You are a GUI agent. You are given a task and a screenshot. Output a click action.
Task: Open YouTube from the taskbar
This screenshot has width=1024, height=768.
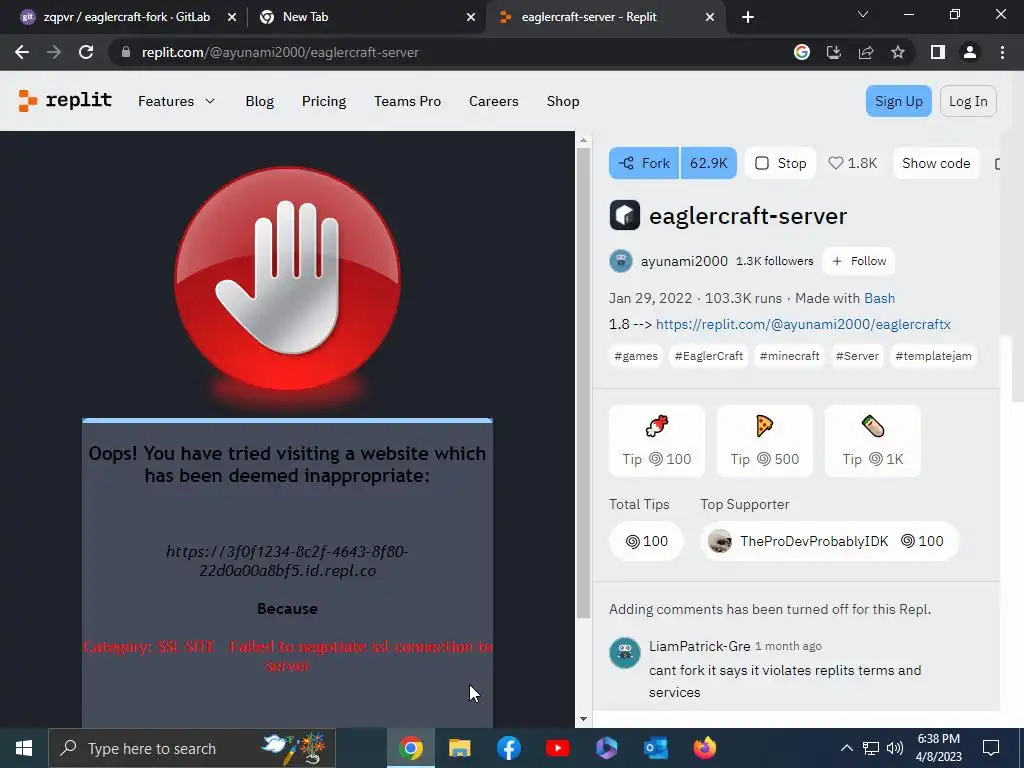[x=558, y=748]
